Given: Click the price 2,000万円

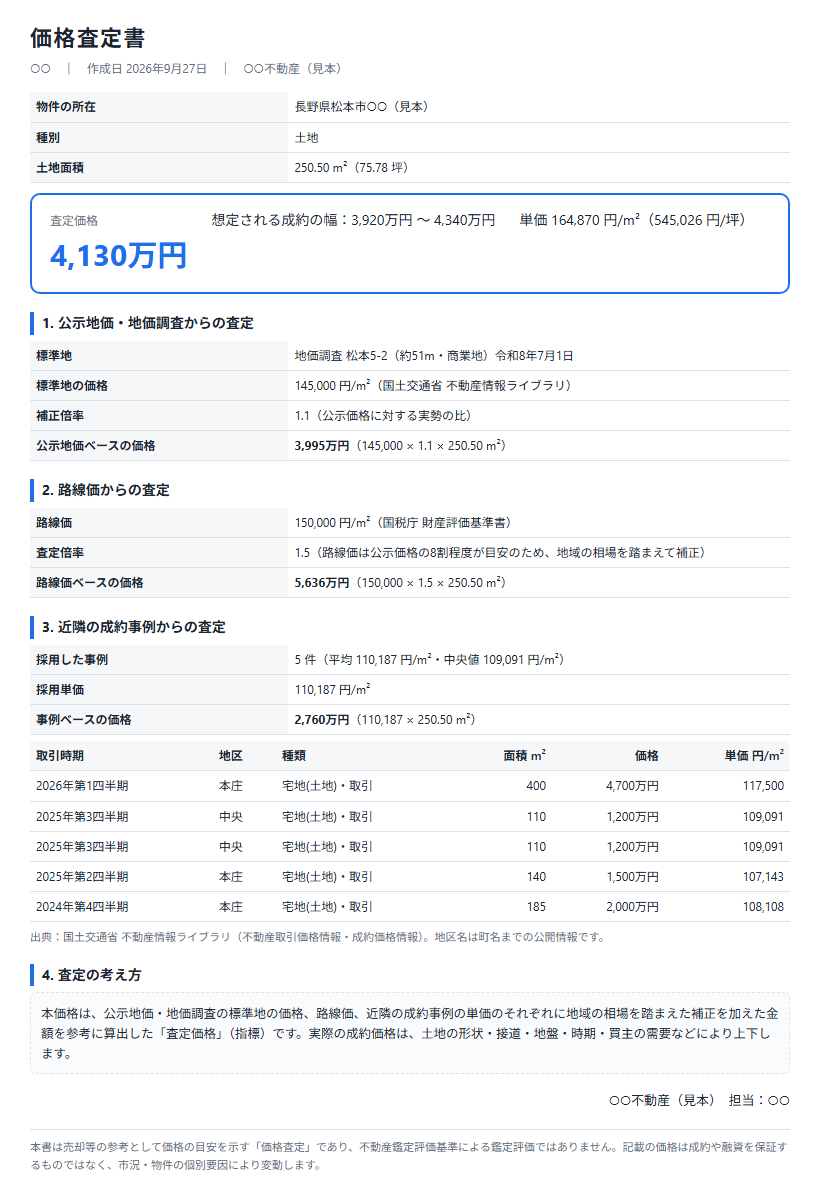Looking at the screenshot, I should (x=632, y=907).
